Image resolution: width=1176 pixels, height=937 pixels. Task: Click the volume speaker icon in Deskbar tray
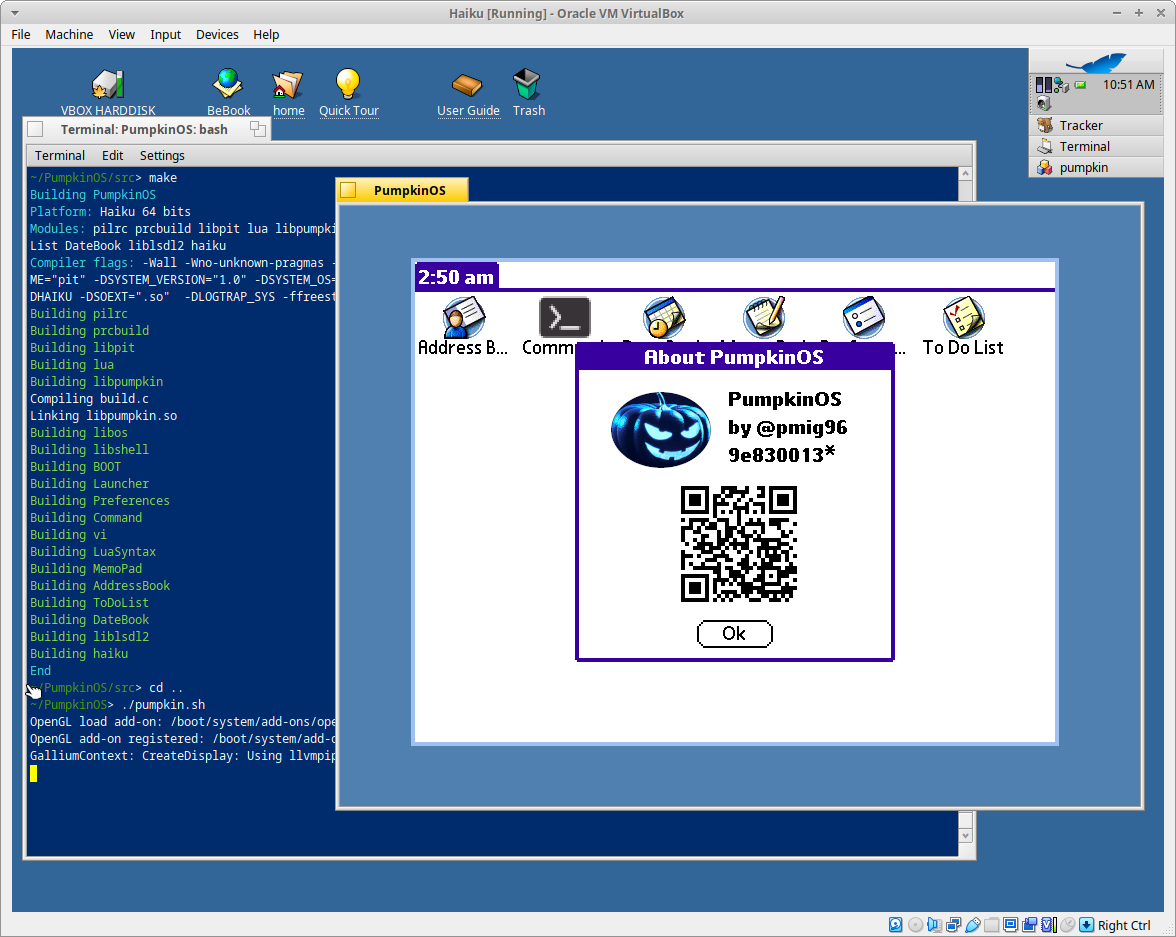pyautogui.click(x=1043, y=104)
